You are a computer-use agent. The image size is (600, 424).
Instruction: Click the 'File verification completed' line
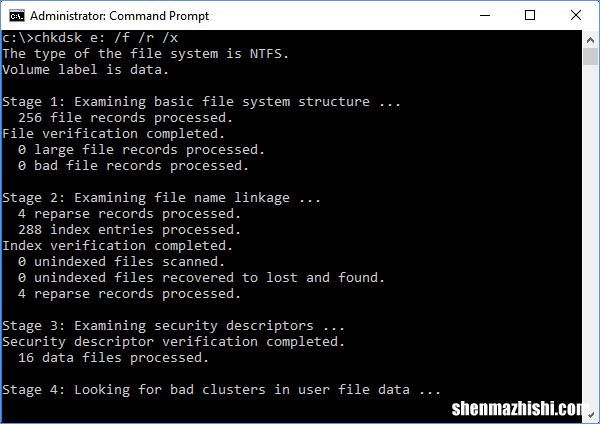114,134
